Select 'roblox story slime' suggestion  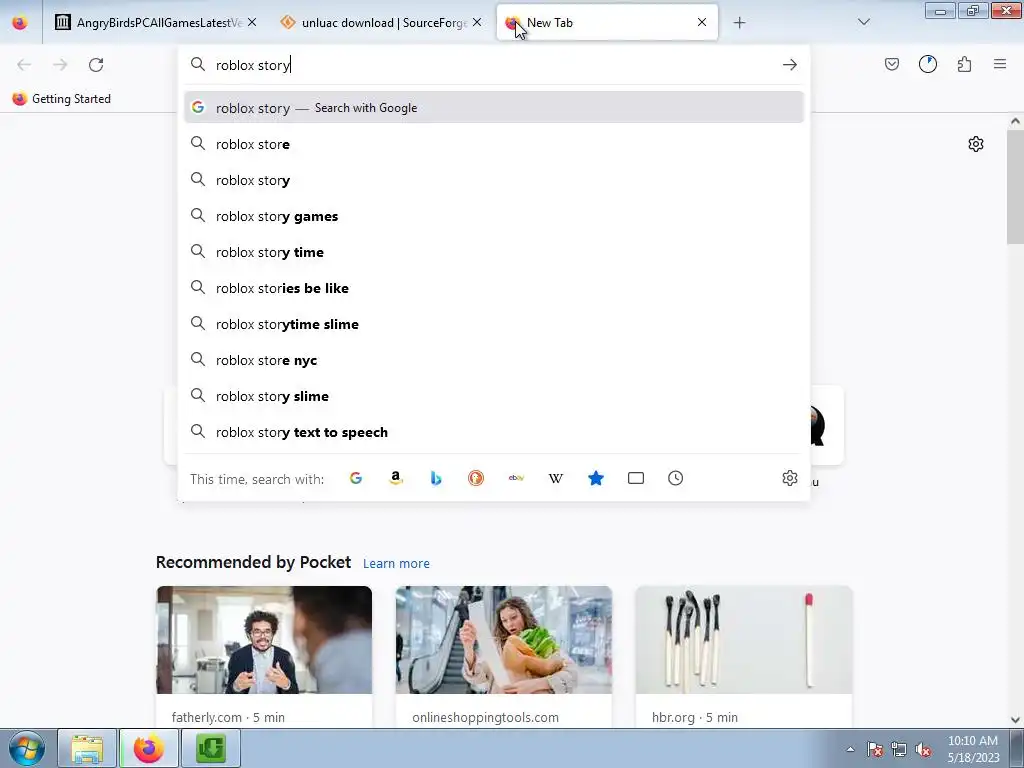point(494,396)
